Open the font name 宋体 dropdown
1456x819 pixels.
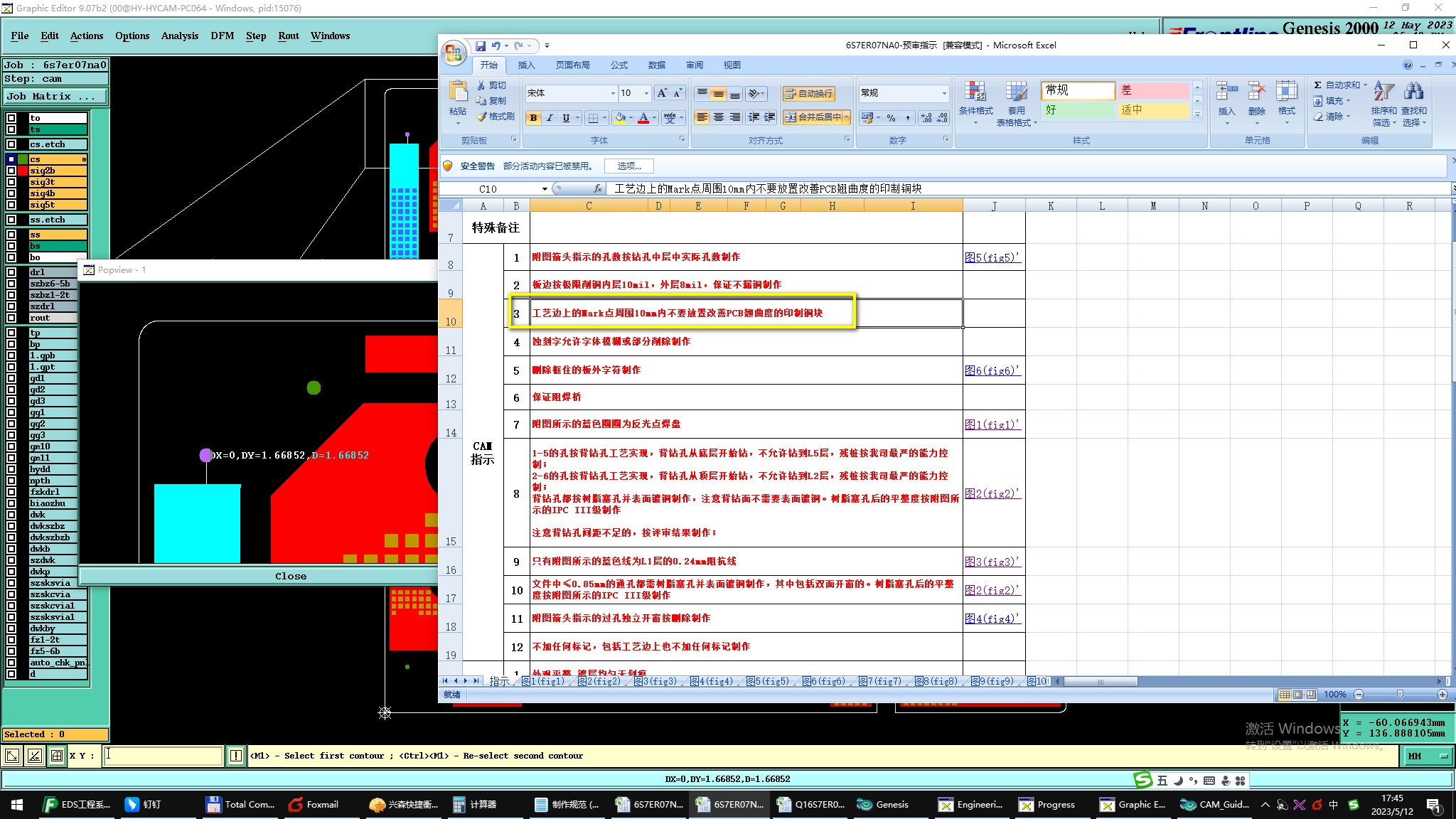[x=613, y=93]
